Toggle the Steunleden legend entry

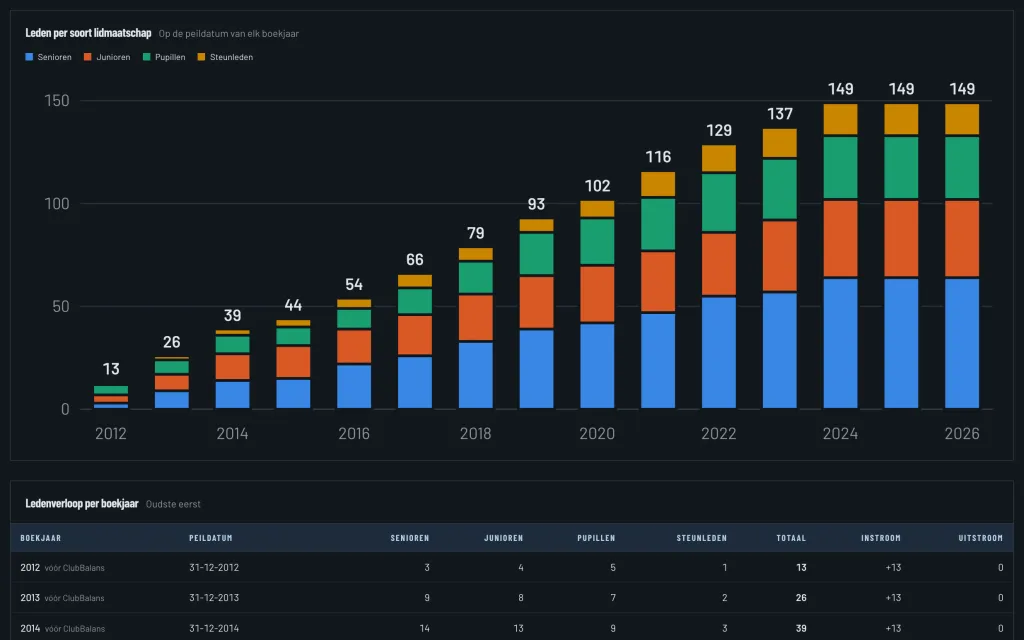[x=225, y=57]
